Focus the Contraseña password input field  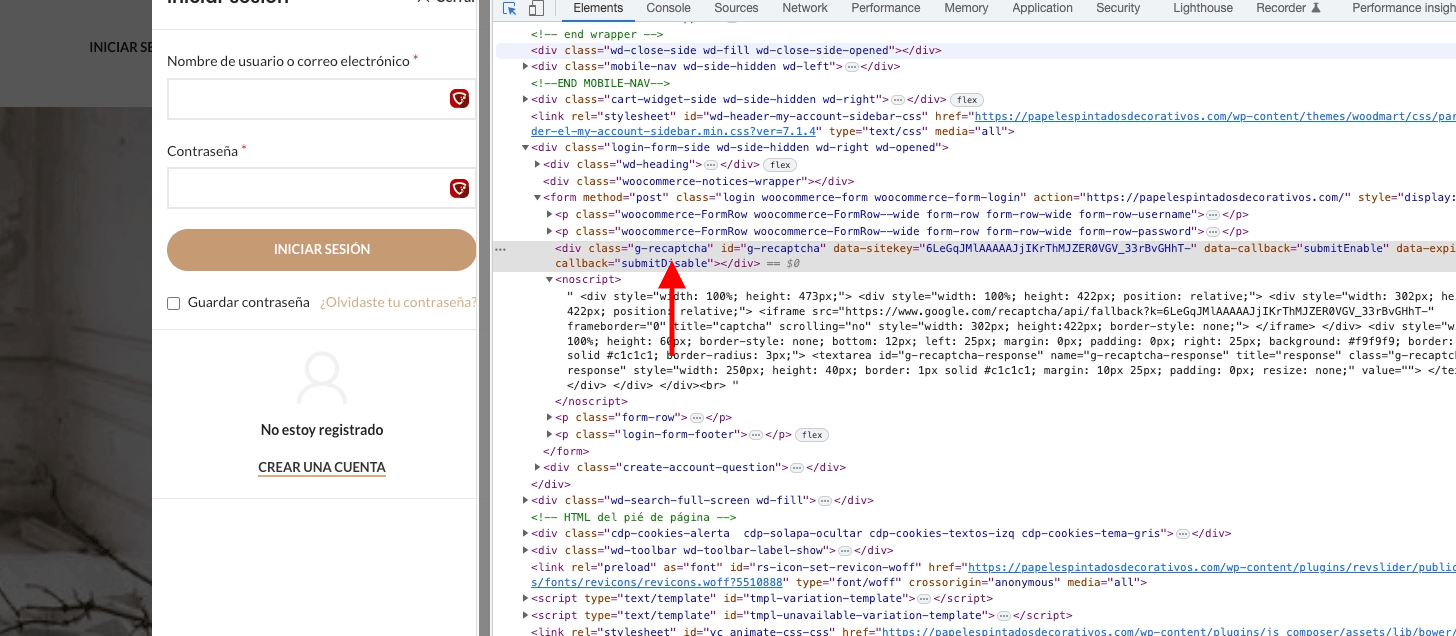point(322,188)
